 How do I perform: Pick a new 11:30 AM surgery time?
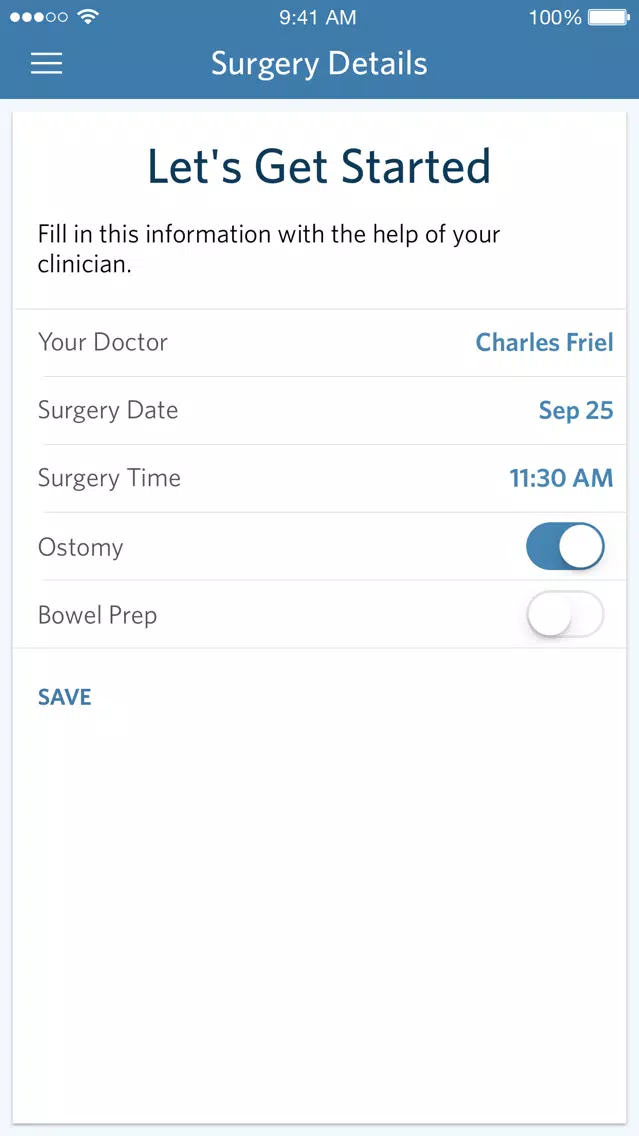coord(561,478)
